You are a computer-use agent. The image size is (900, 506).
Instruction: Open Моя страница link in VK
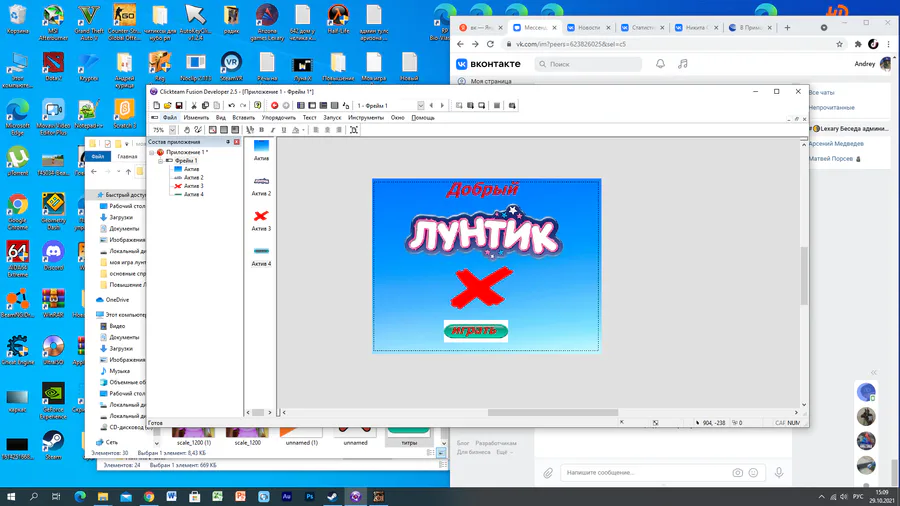click(x=491, y=81)
